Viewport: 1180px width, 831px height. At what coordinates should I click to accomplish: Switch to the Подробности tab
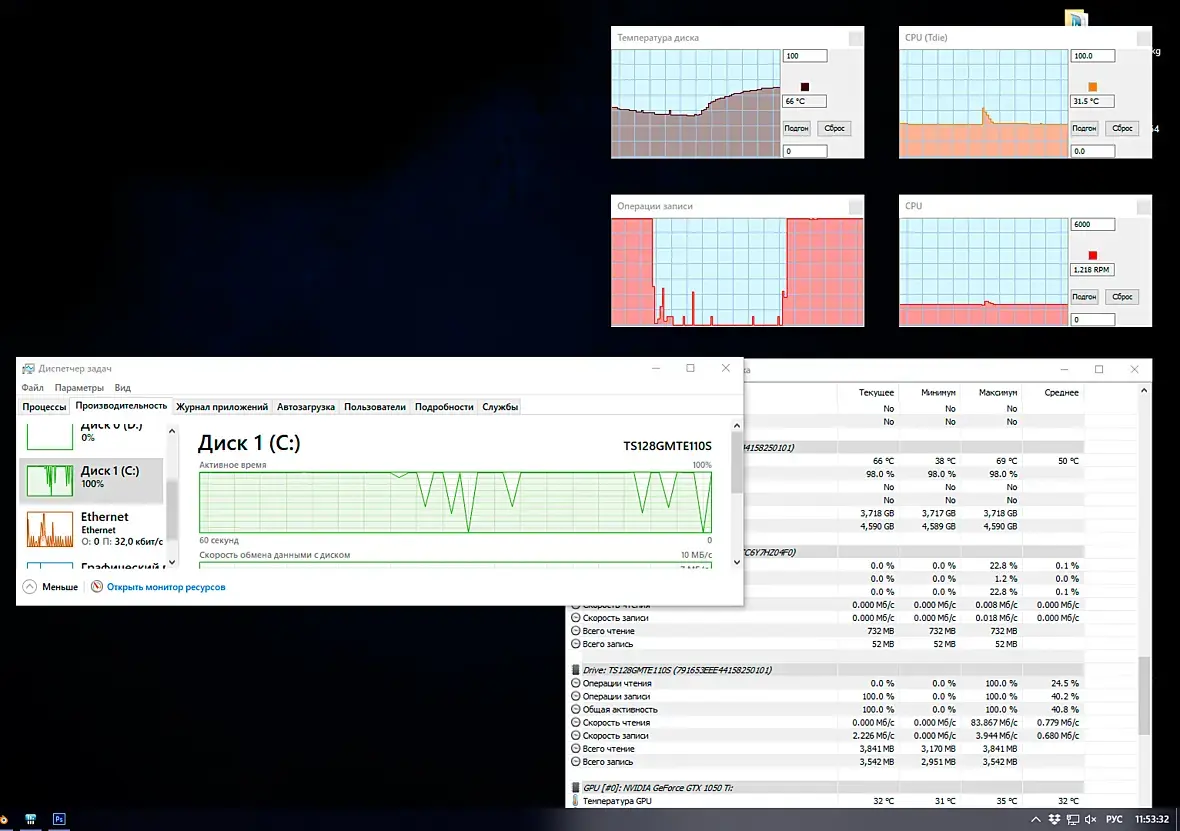click(444, 406)
